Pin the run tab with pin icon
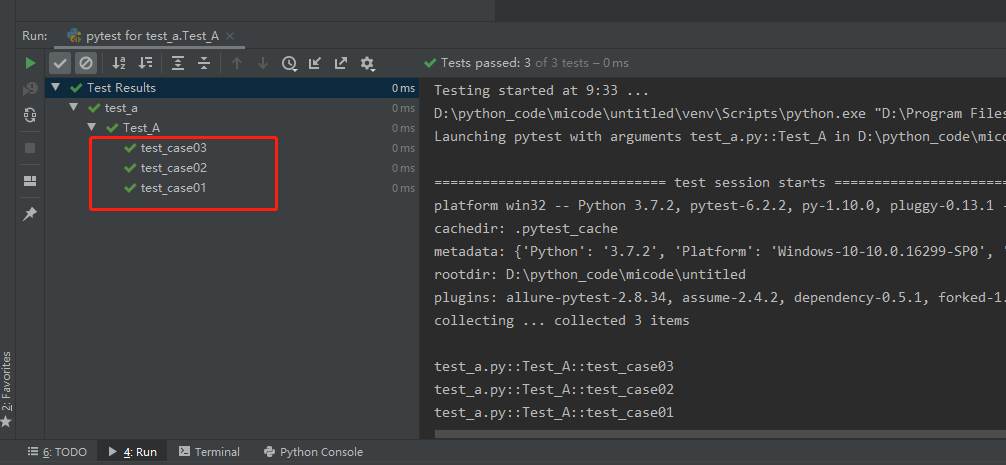Screen dimensions: 1006x465 (30, 214)
